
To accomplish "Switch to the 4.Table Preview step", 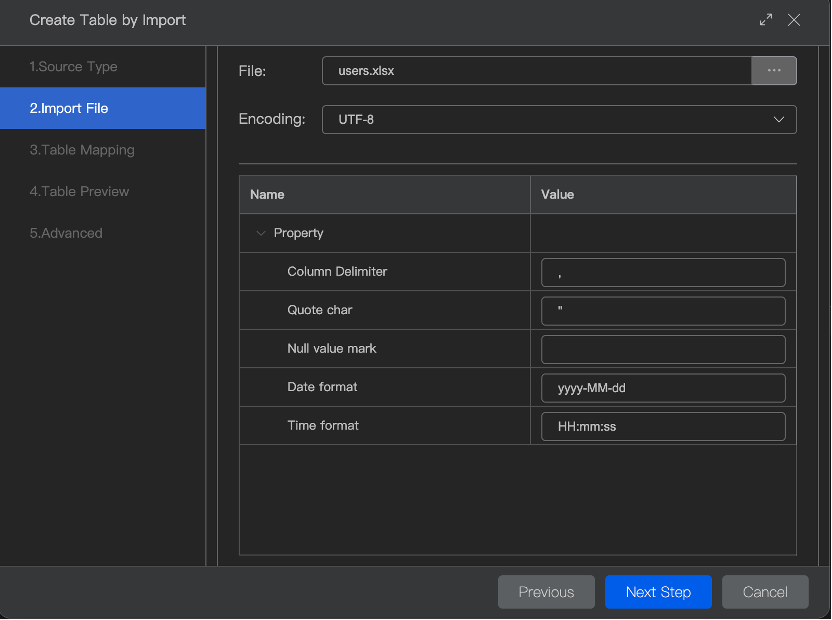I will tap(79, 191).
